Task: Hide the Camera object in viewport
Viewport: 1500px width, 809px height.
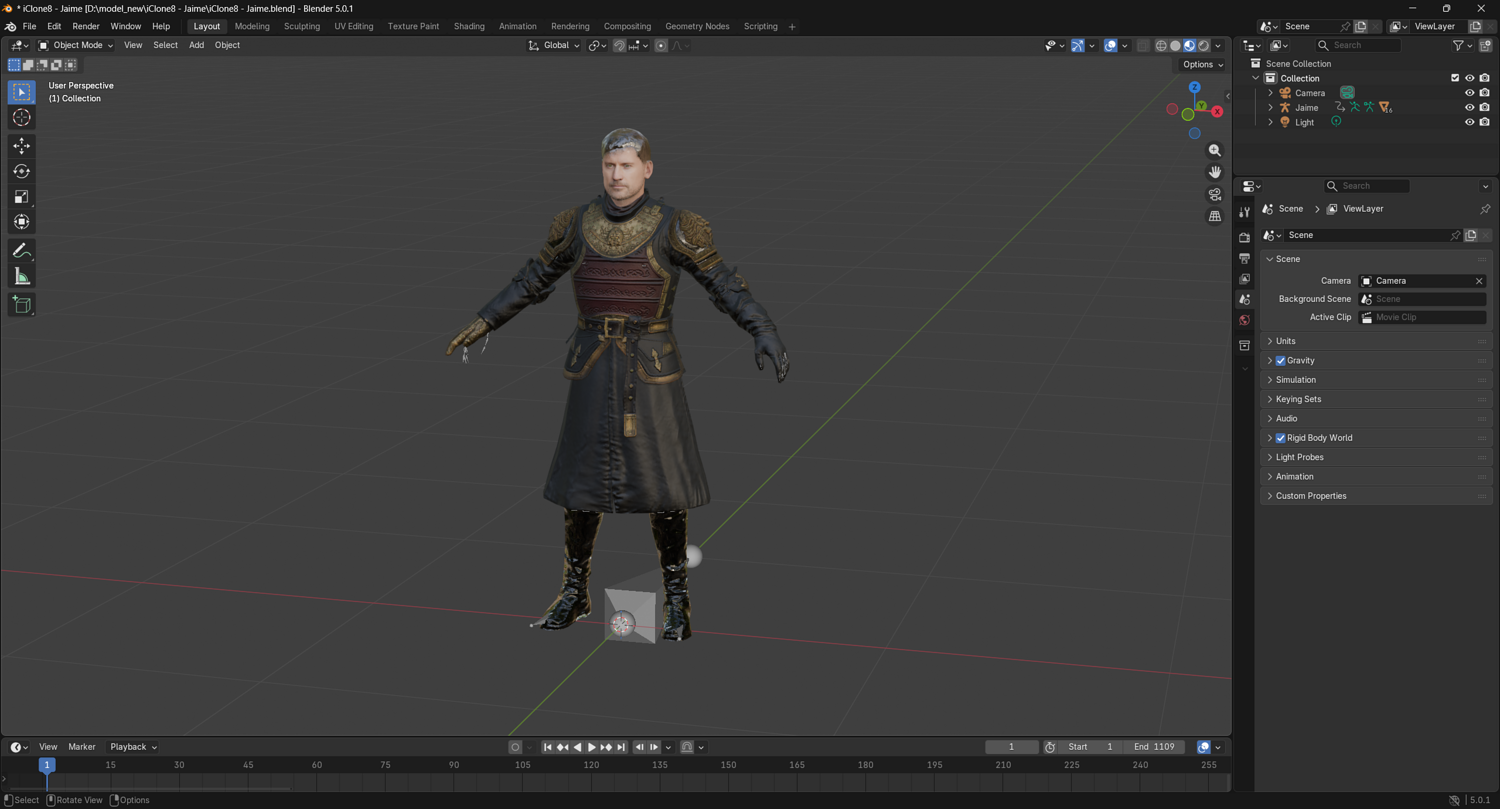Action: pos(1470,93)
